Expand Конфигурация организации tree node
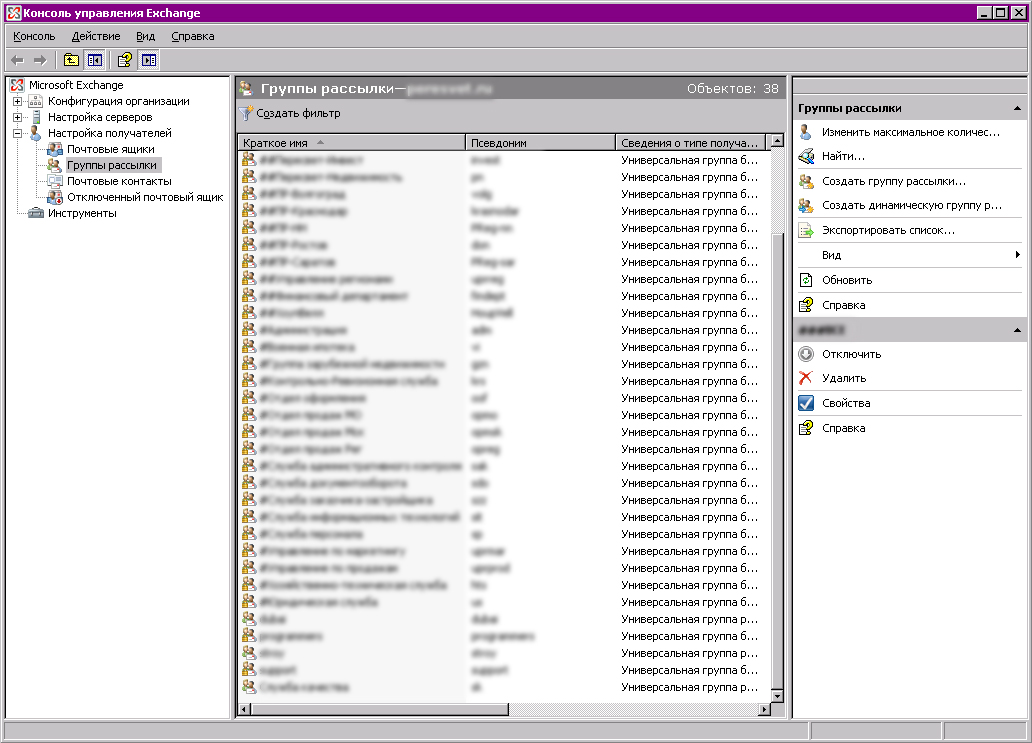 point(18,101)
